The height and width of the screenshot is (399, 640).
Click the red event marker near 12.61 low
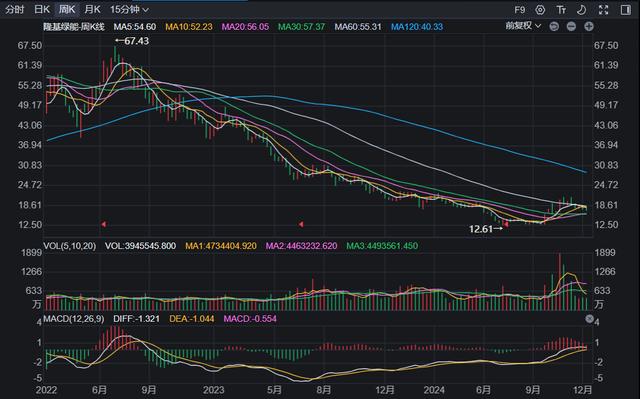506,224
